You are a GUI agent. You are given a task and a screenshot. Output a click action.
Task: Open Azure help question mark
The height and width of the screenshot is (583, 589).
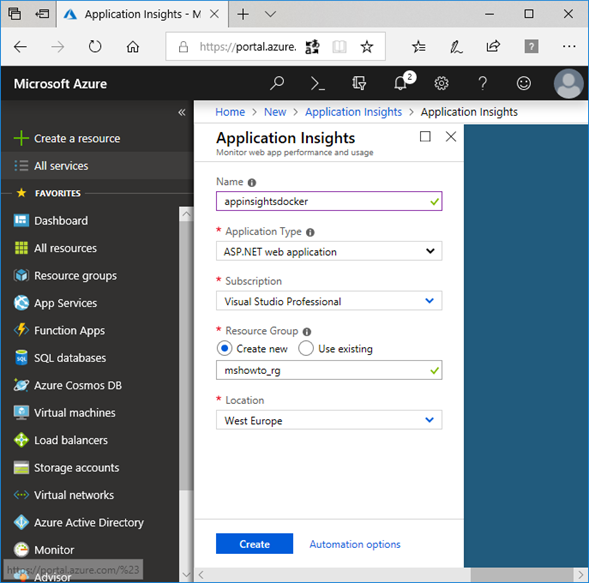pos(483,83)
